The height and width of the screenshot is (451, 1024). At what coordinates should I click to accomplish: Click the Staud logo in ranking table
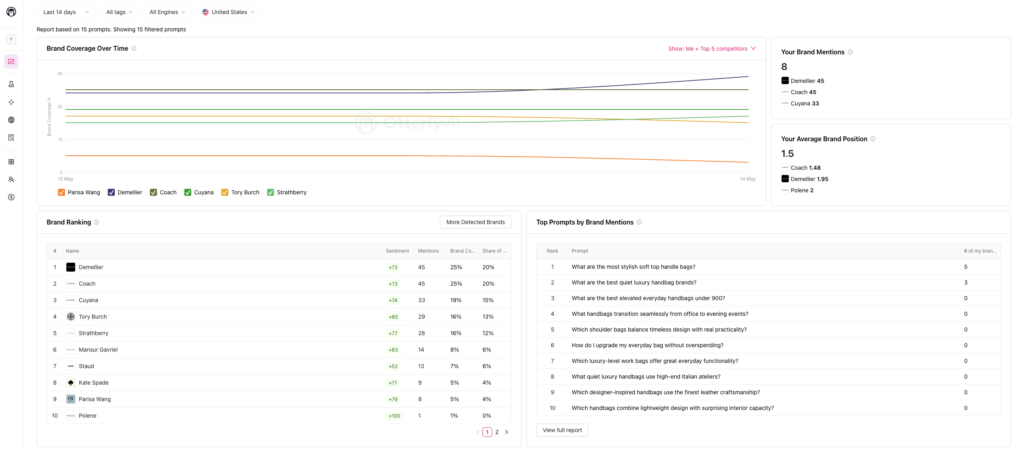[x=71, y=365]
